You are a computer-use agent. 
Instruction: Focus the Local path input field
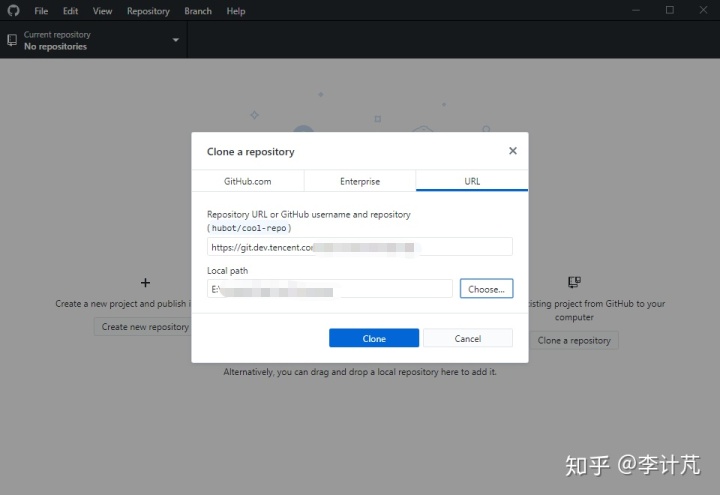tap(330, 289)
